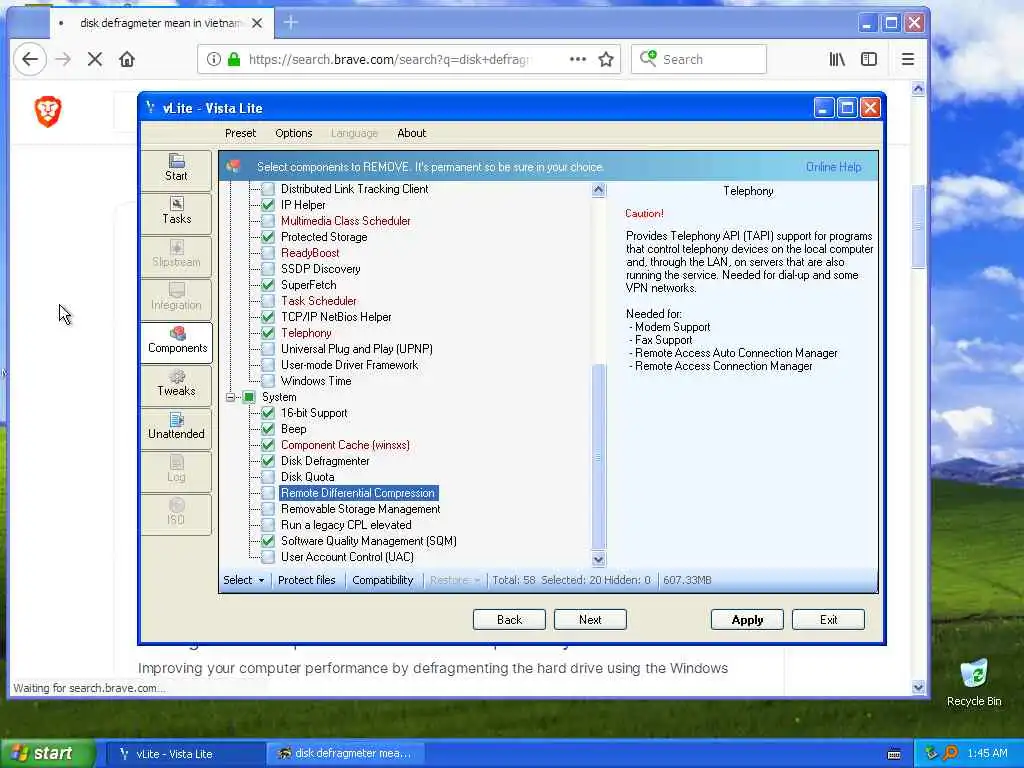Click the component list scrollbar thumb
This screenshot has width=1024, height=768.
[x=598, y=457]
